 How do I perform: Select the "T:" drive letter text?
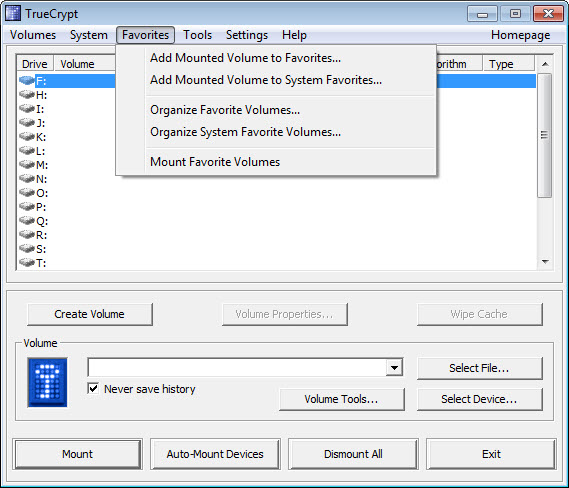click(41, 263)
